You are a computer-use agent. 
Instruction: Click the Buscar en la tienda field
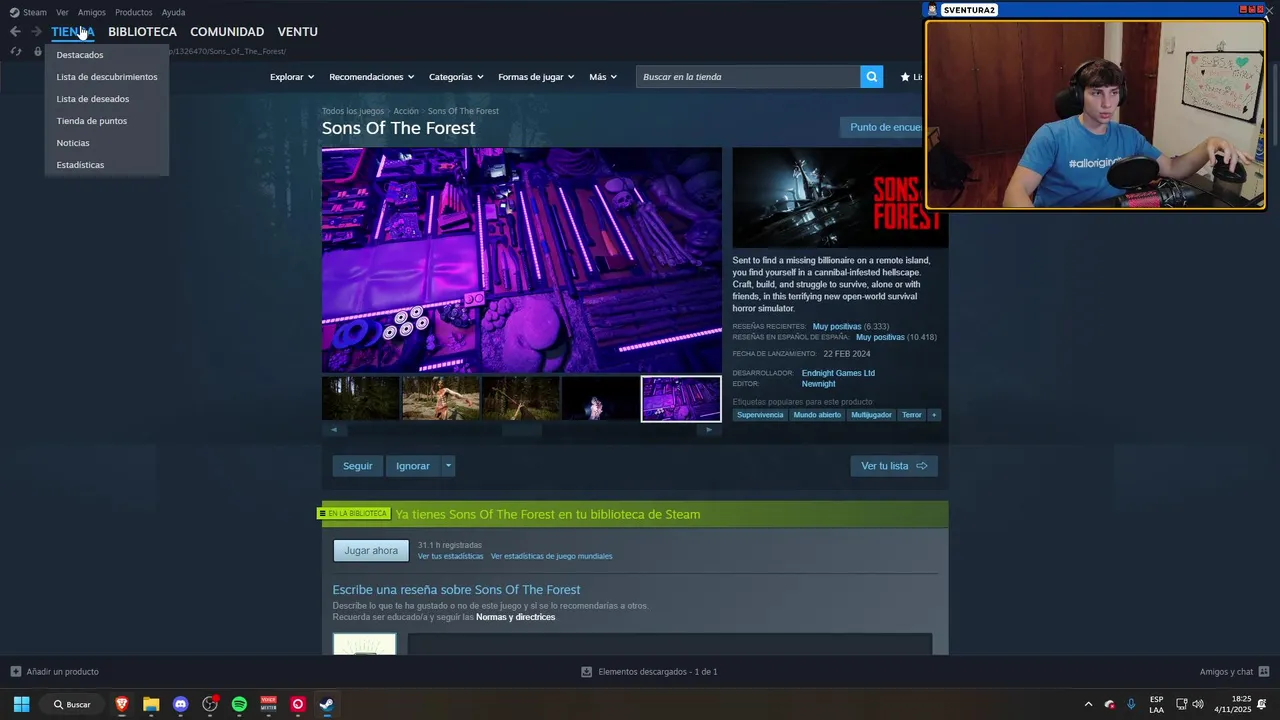tap(748, 77)
